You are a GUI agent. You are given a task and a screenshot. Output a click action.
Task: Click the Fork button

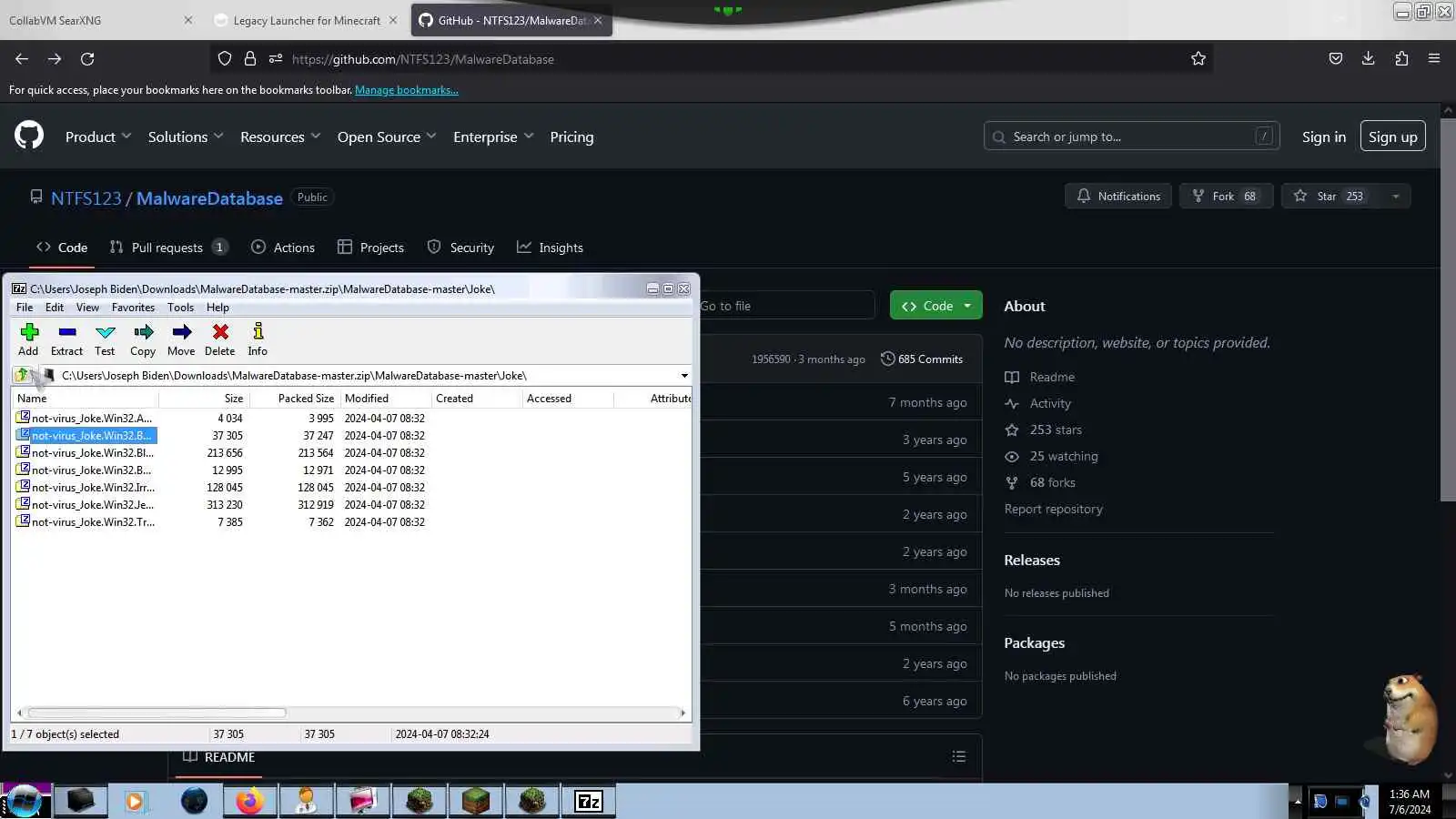tap(1226, 196)
